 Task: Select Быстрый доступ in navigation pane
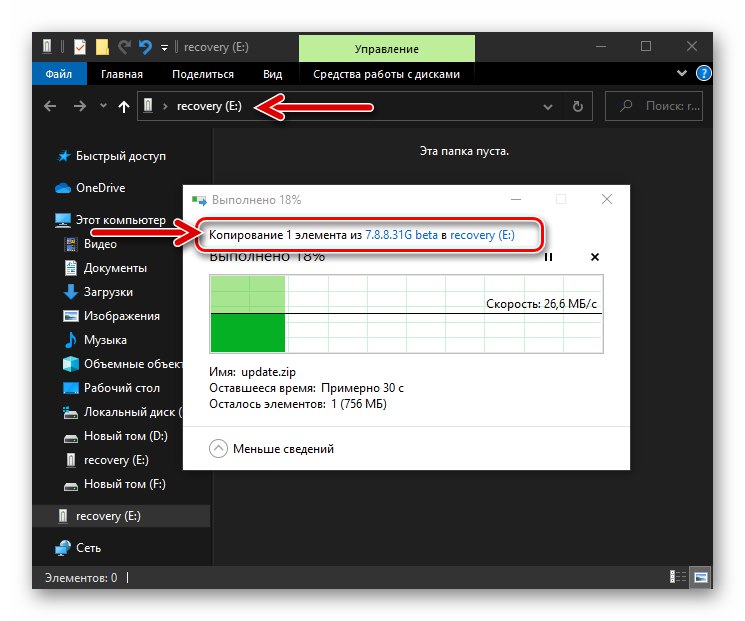tap(121, 156)
